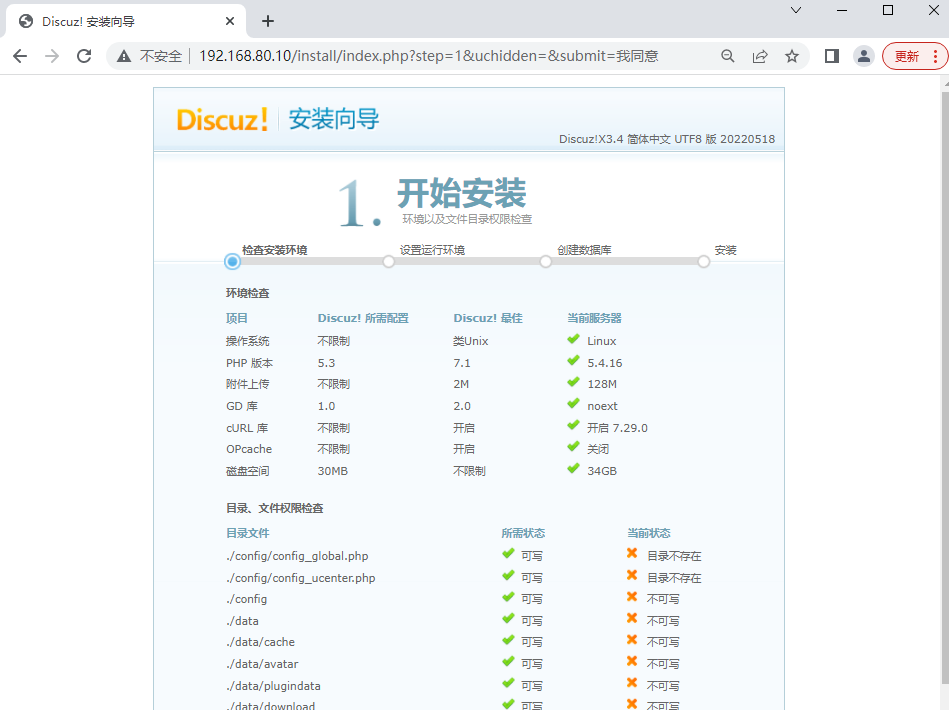Click the ./config/config_ucenter.php file path
The height and width of the screenshot is (710, 949).
tap(301, 578)
